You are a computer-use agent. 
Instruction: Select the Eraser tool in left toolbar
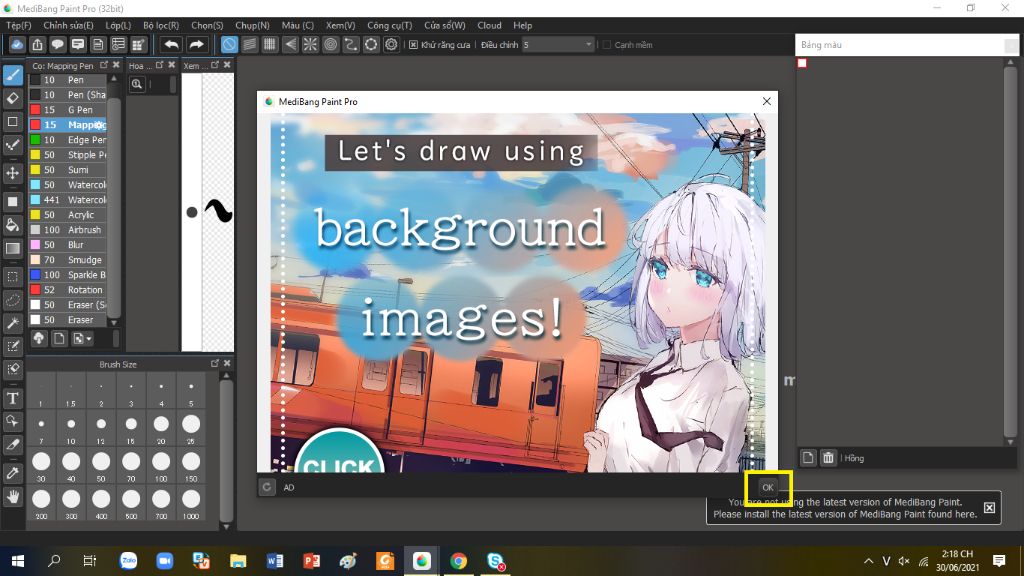(x=12, y=98)
